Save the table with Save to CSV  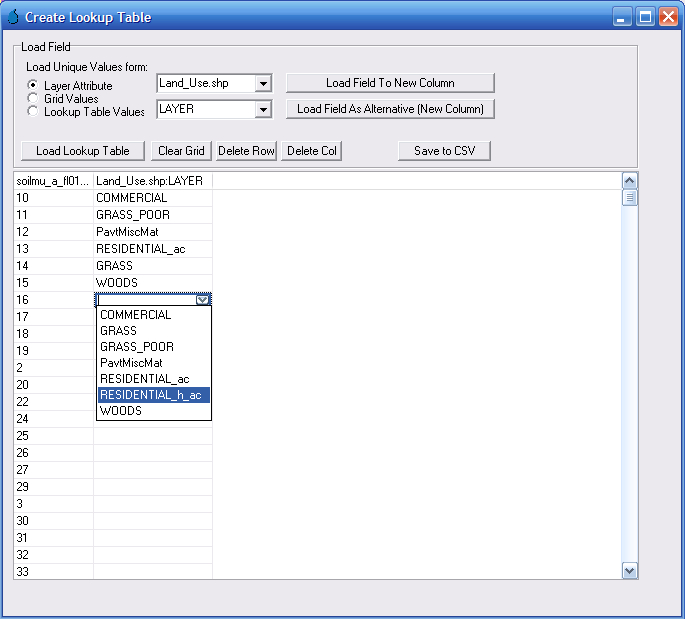pyautogui.click(x=444, y=151)
